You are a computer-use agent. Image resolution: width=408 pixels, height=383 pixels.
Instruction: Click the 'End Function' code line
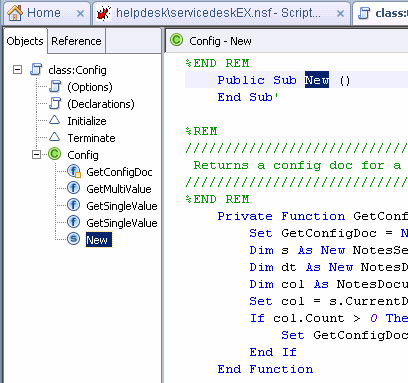click(x=265, y=369)
